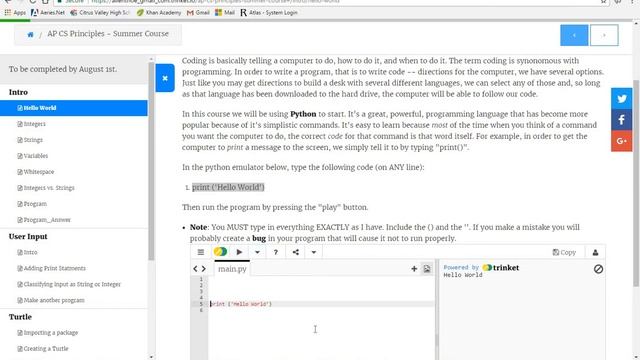Click code line 5 in editor

pos(322,304)
